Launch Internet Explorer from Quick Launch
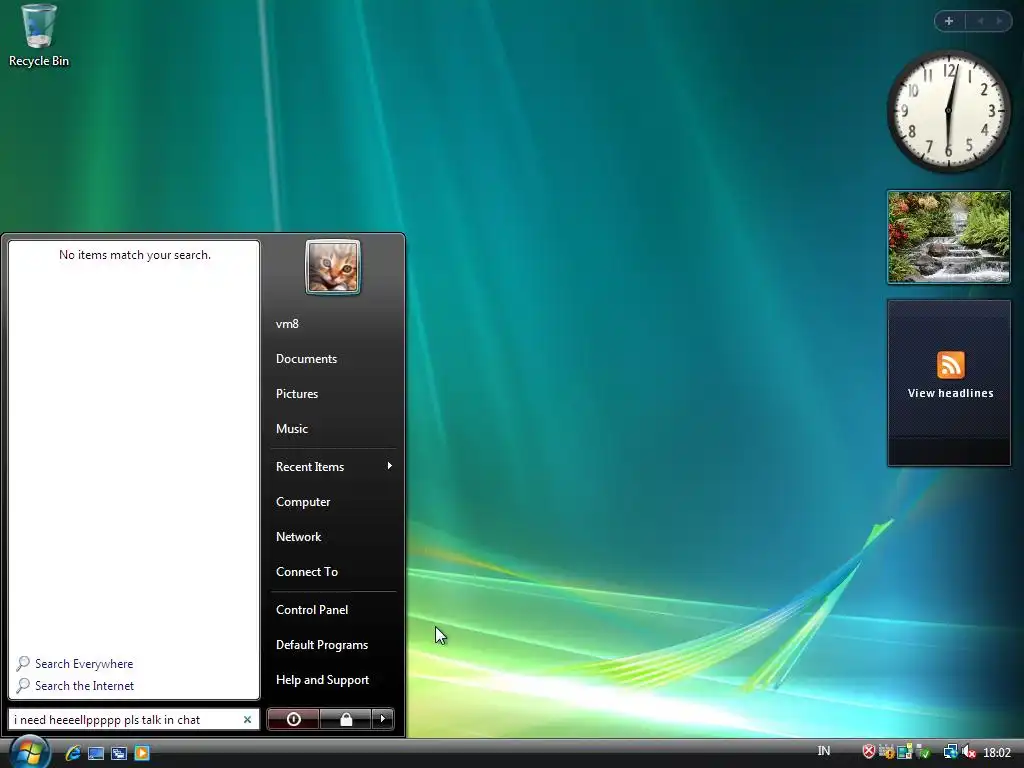The height and width of the screenshot is (768, 1024). tap(73, 753)
